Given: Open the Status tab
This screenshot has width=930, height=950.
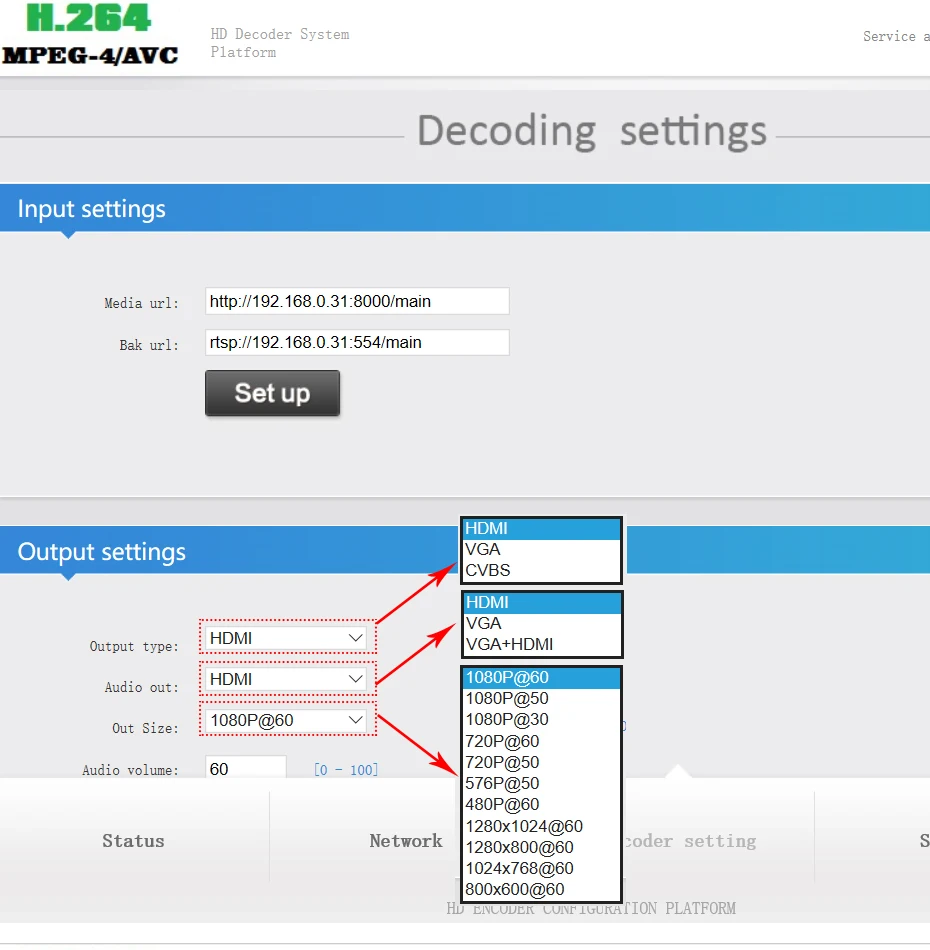Looking at the screenshot, I should pyautogui.click(x=133, y=841).
